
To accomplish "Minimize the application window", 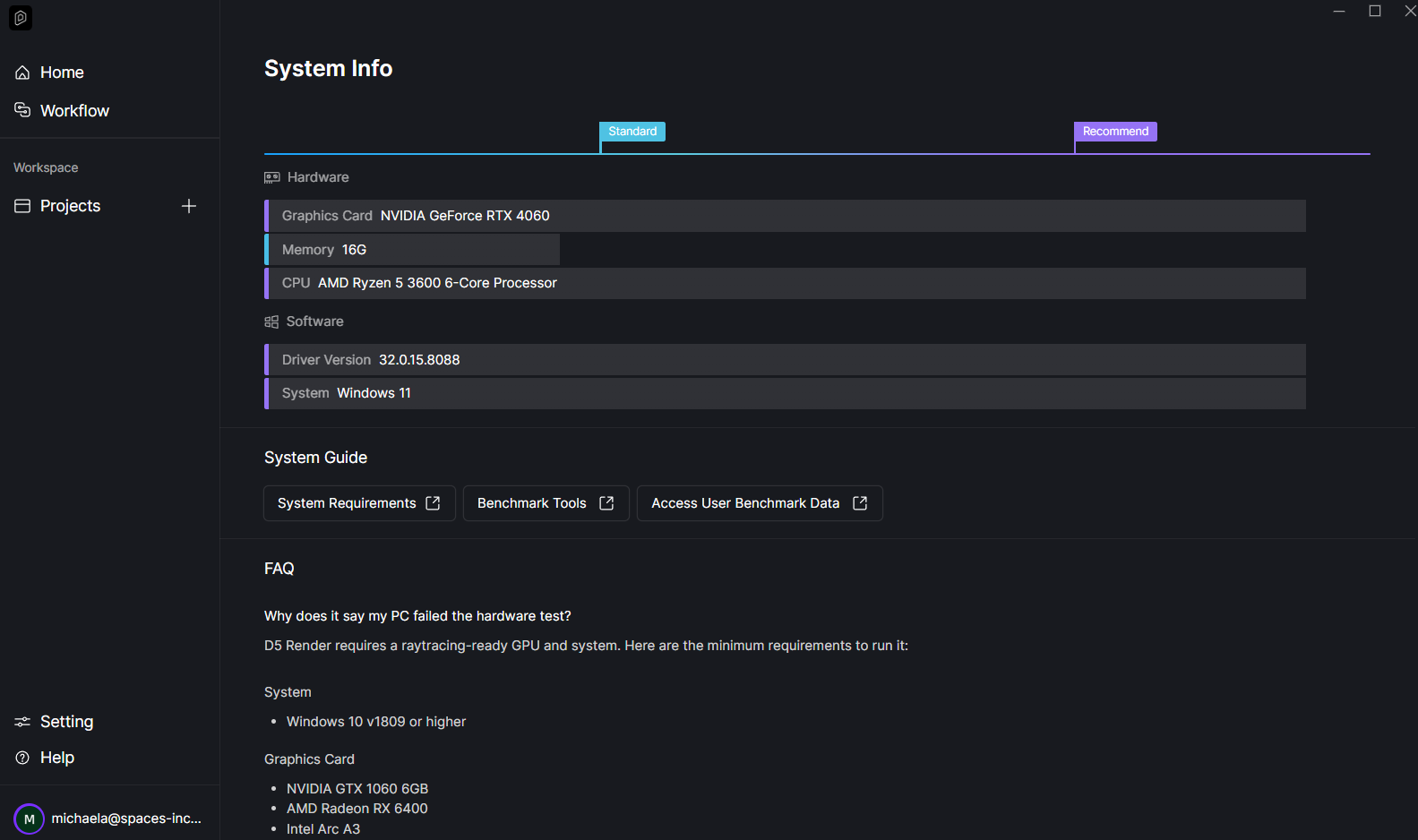I will [x=1339, y=11].
